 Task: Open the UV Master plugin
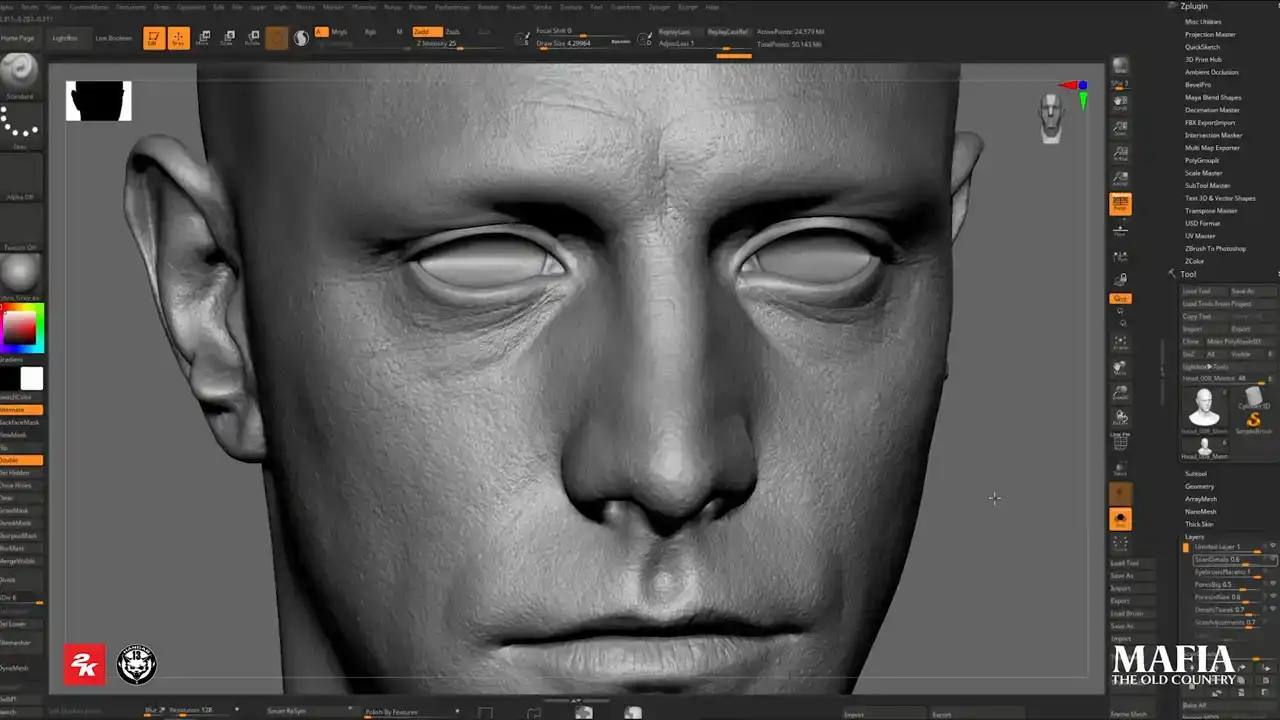pyautogui.click(x=1200, y=236)
